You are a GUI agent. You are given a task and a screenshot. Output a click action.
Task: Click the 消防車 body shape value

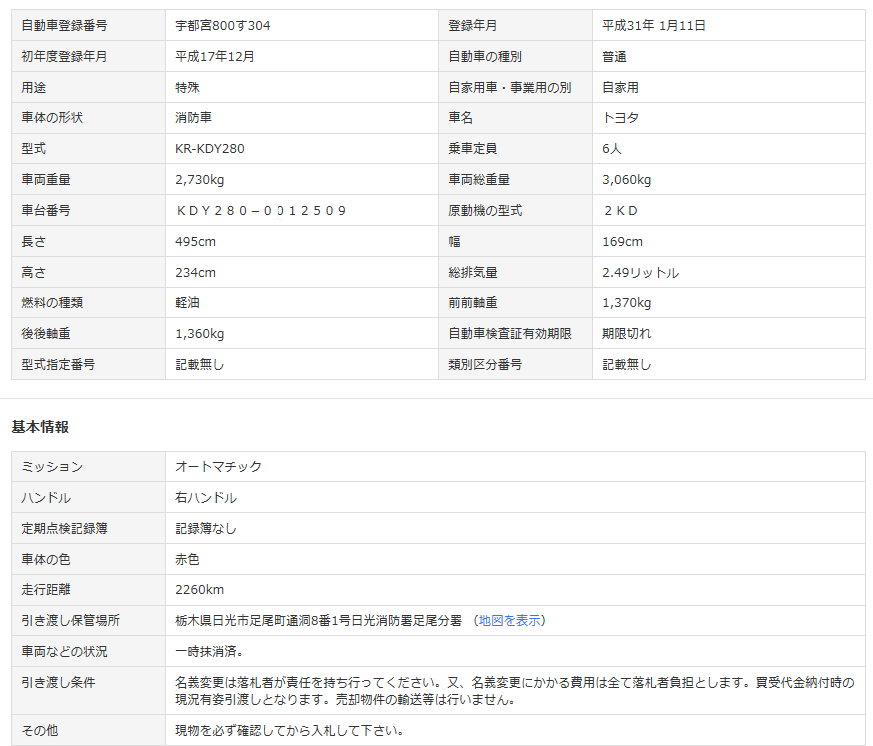click(193, 118)
